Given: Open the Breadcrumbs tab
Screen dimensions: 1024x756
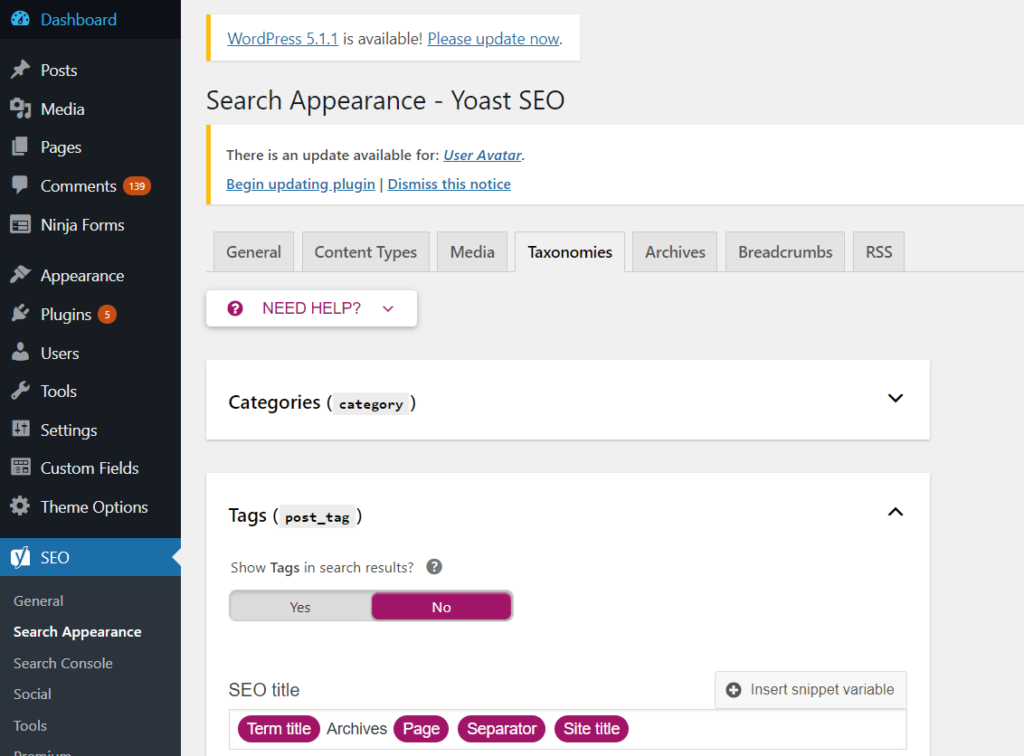Looking at the screenshot, I should pyautogui.click(x=784, y=251).
